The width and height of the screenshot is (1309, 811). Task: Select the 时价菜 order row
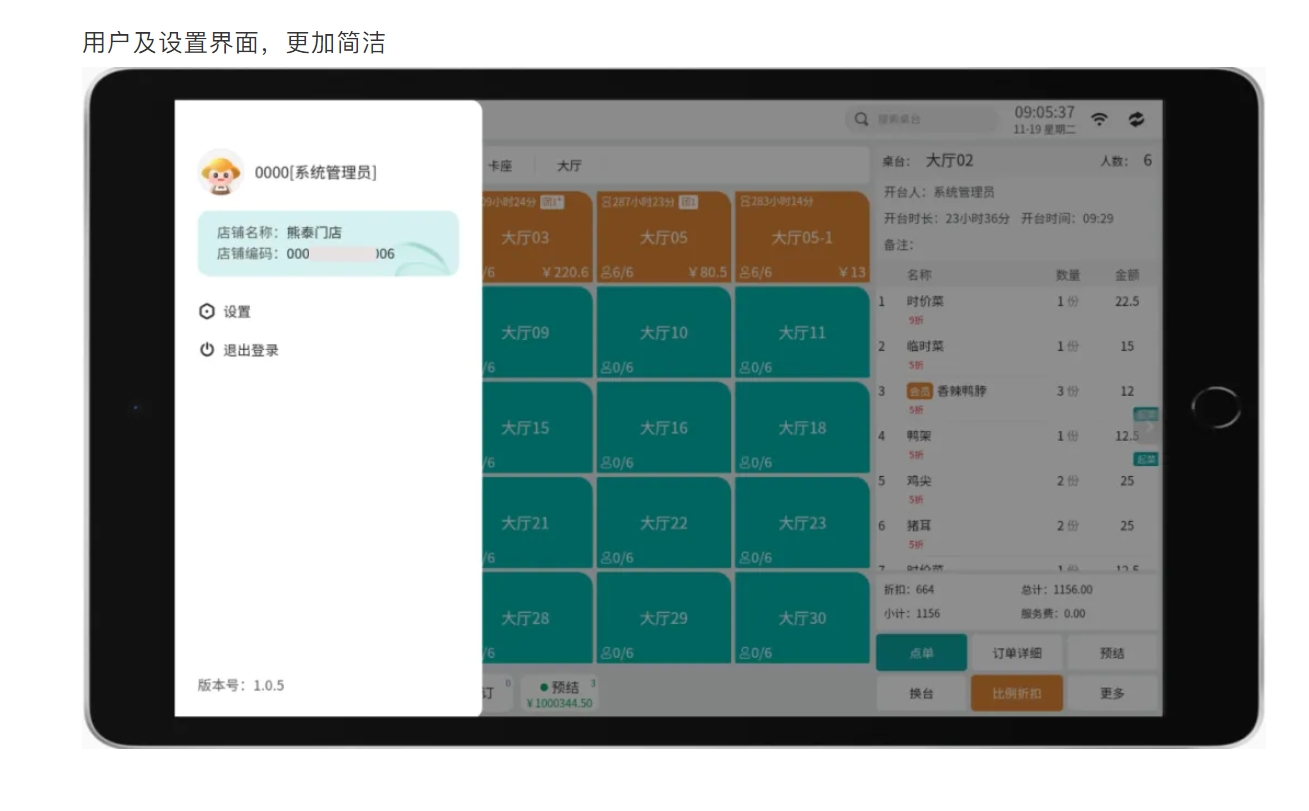coord(1015,301)
